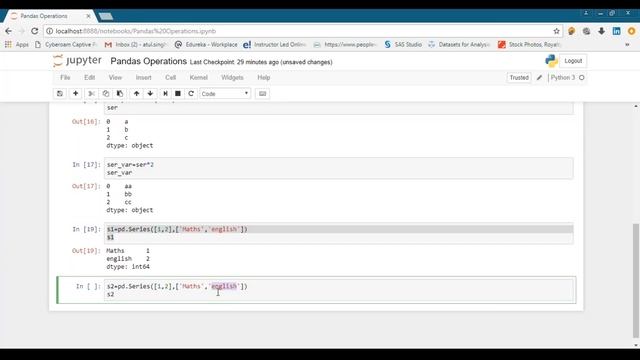Click the Out[17] prompt label
This screenshot has width=640, height=360.
[x=86, y=186]
